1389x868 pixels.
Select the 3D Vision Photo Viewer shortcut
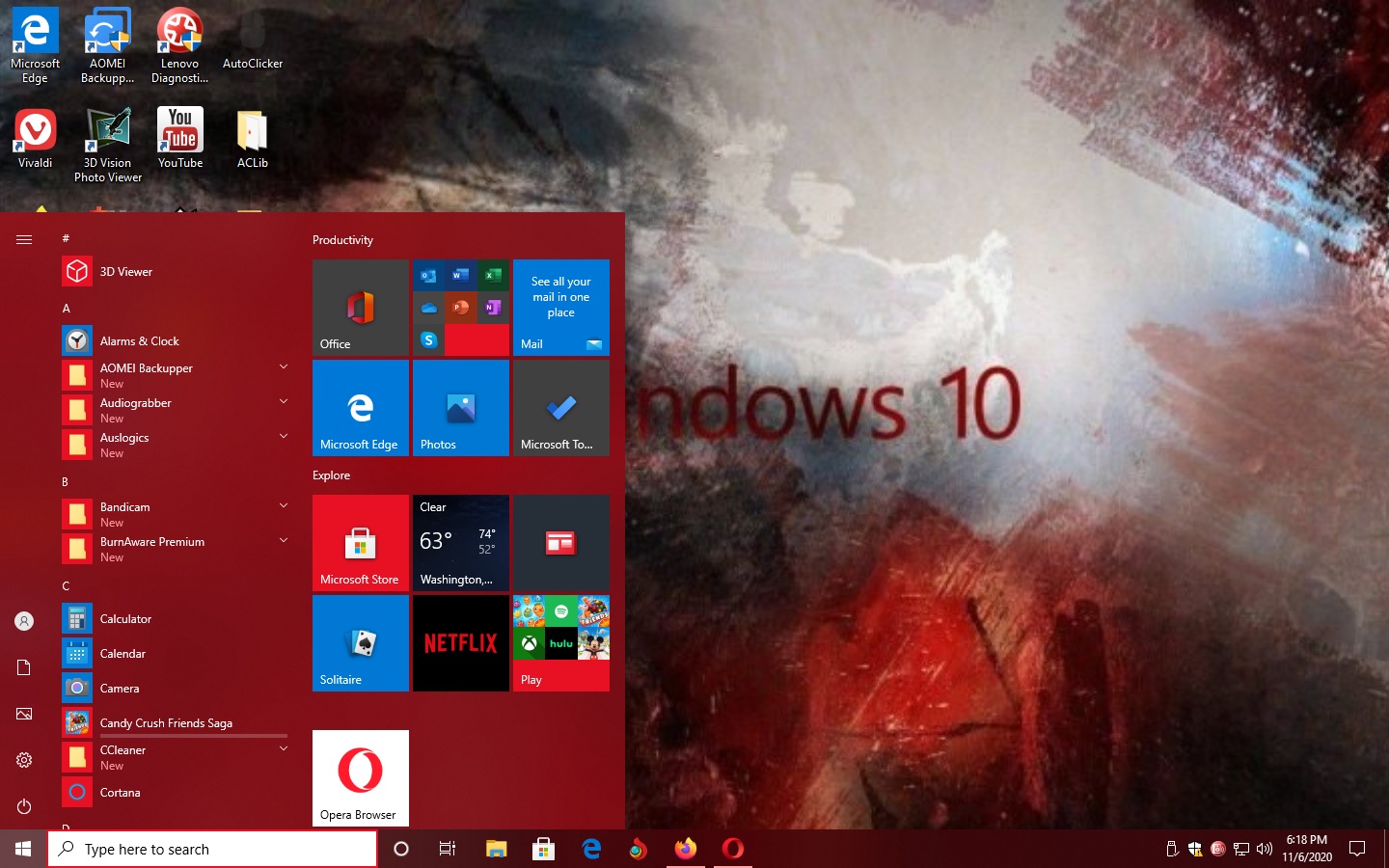point(108,146)
